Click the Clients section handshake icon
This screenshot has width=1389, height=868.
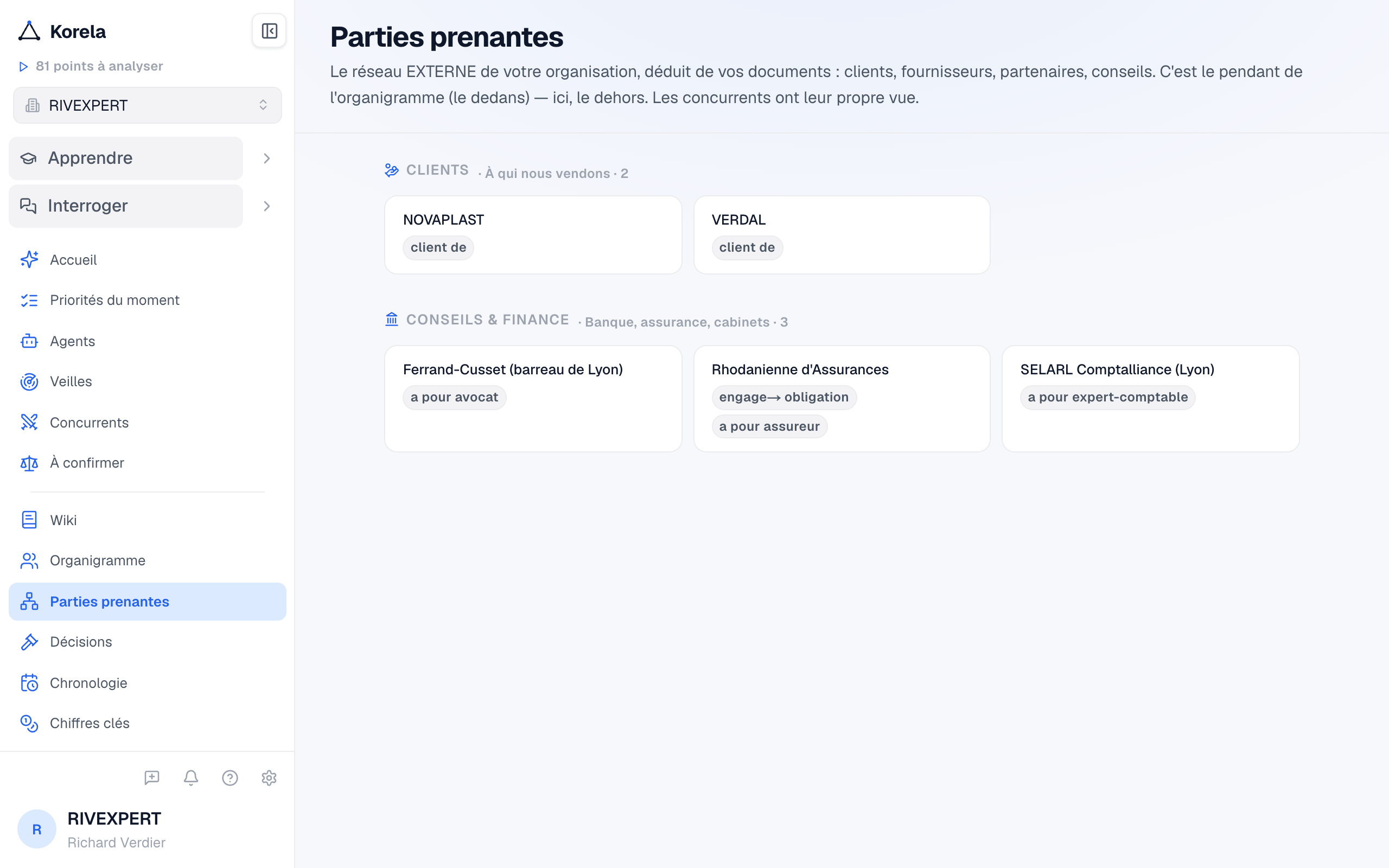pyautogui.click(x=391, y=170)
